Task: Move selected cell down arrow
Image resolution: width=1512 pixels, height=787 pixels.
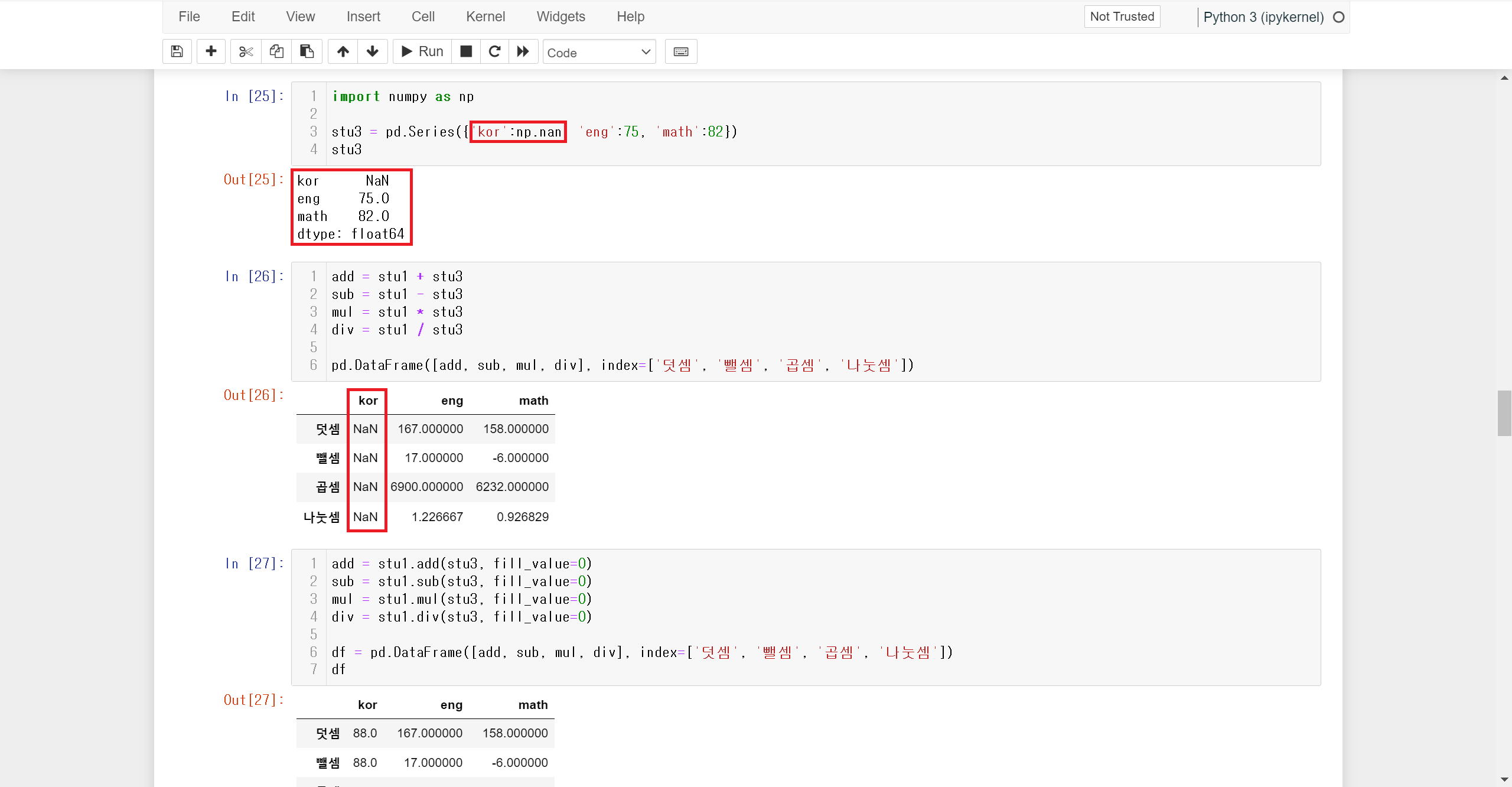Action: (x=372, y=51)
